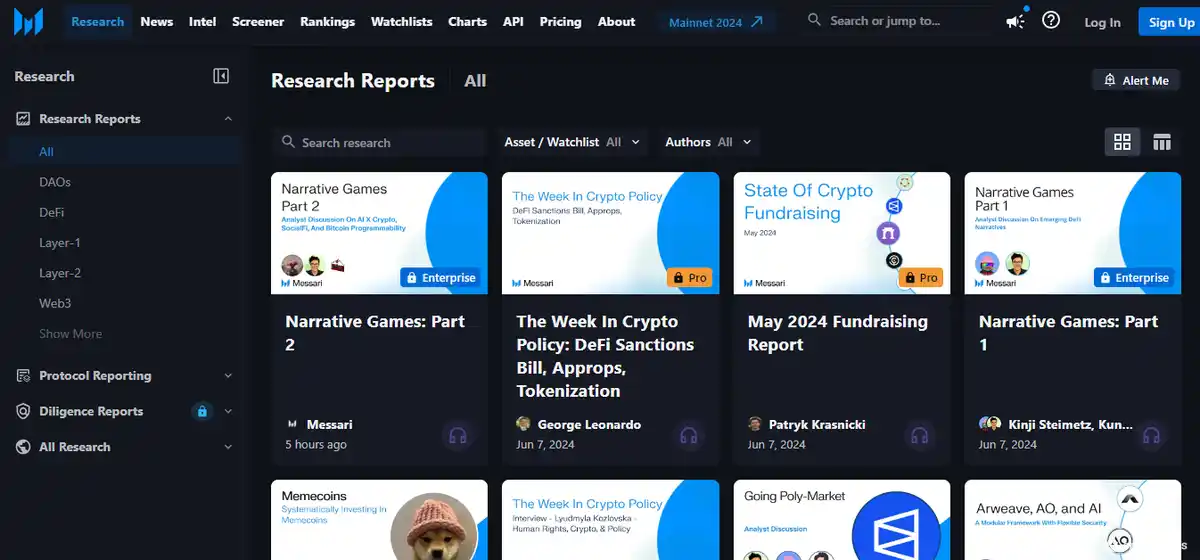Open the About nav item

click(616, 21)
